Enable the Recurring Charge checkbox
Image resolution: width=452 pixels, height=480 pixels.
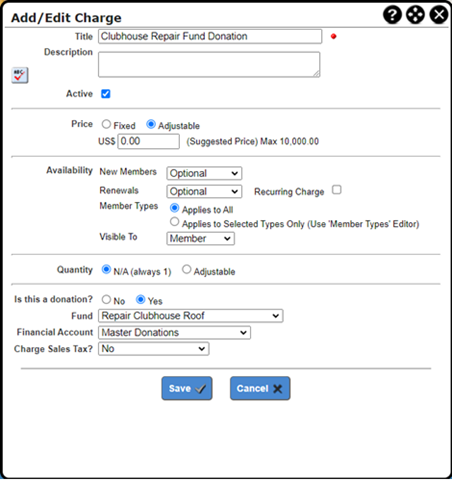(337, 190)
